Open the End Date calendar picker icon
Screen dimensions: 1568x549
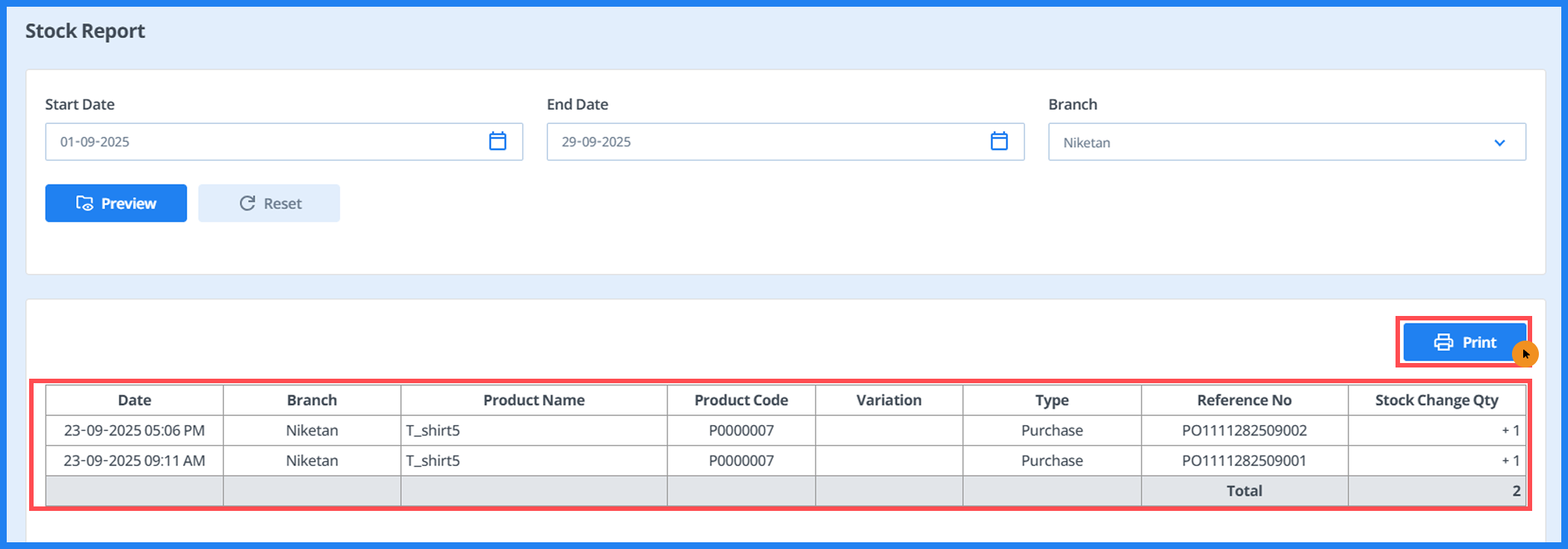[999, 141]
